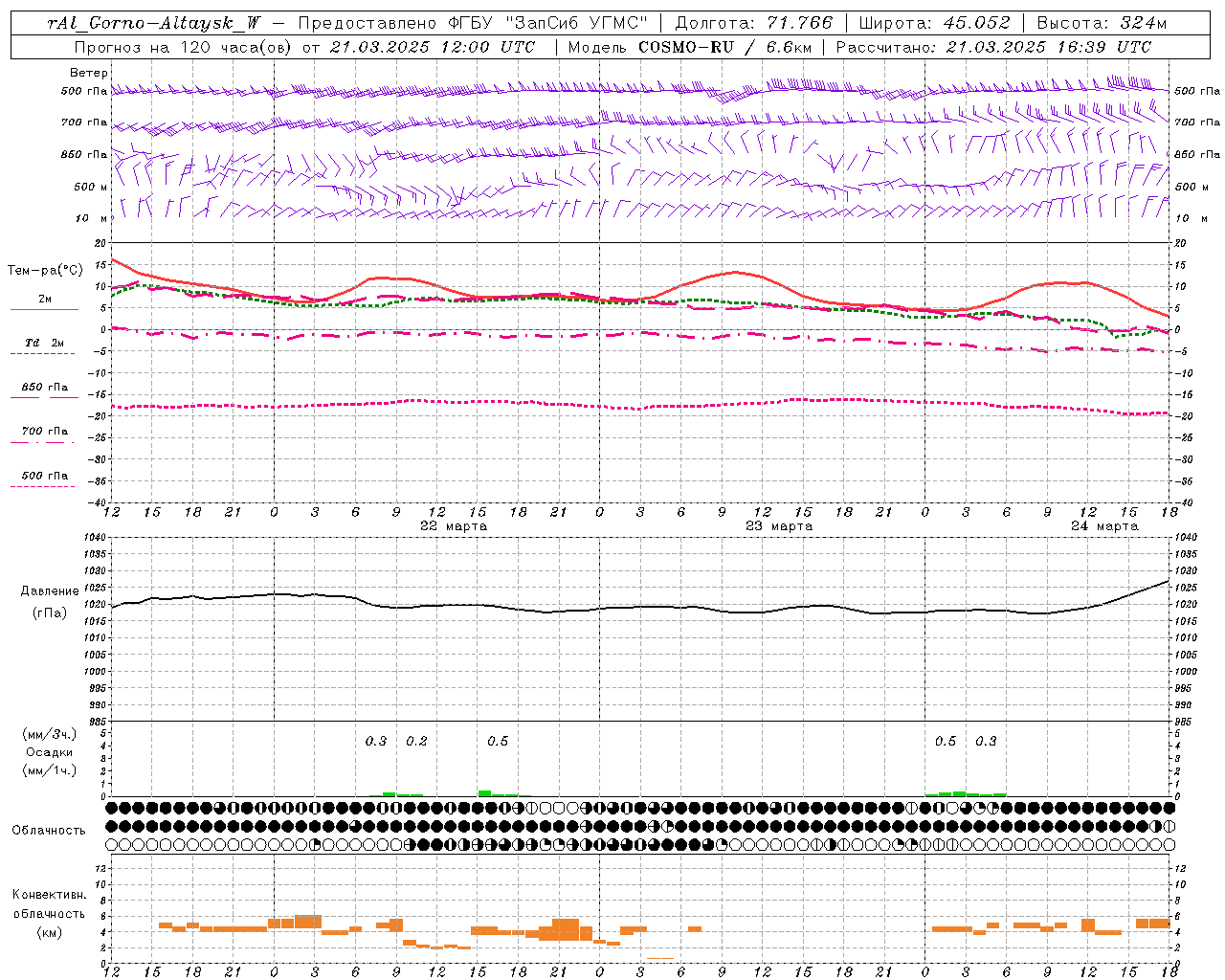Select the model label COSMO-RU / 6.6км
This screenshot has height=980, width=1225.
pyautogui.click(x=725, y=46)
